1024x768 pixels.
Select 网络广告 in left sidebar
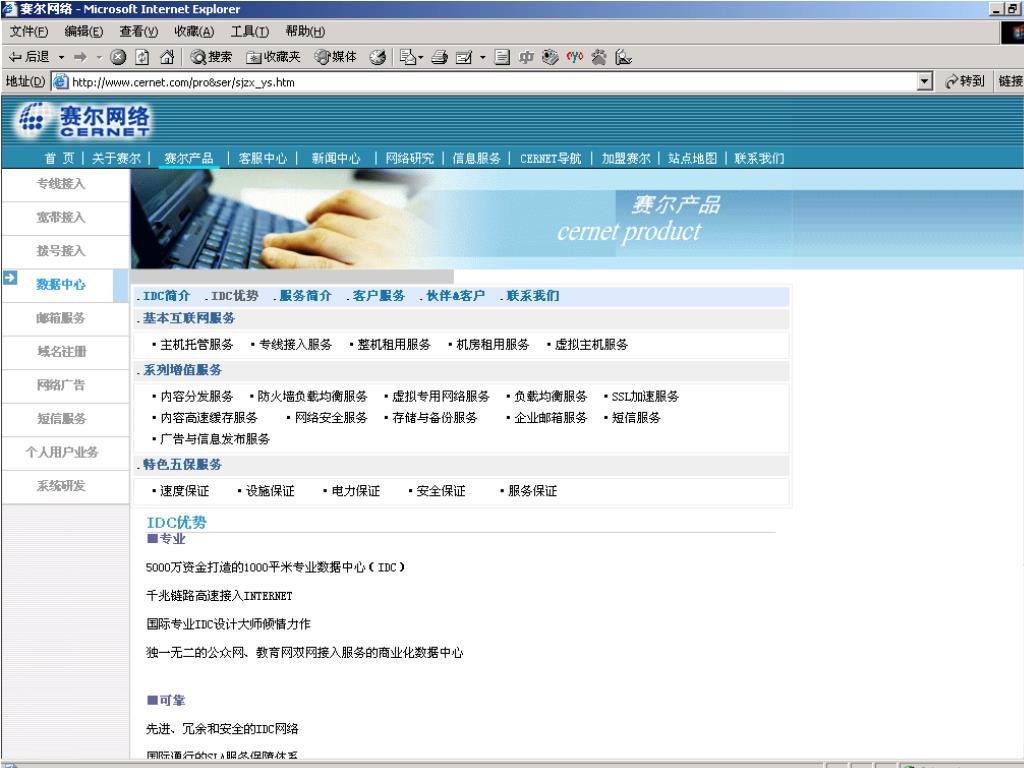tap(61, 385)
